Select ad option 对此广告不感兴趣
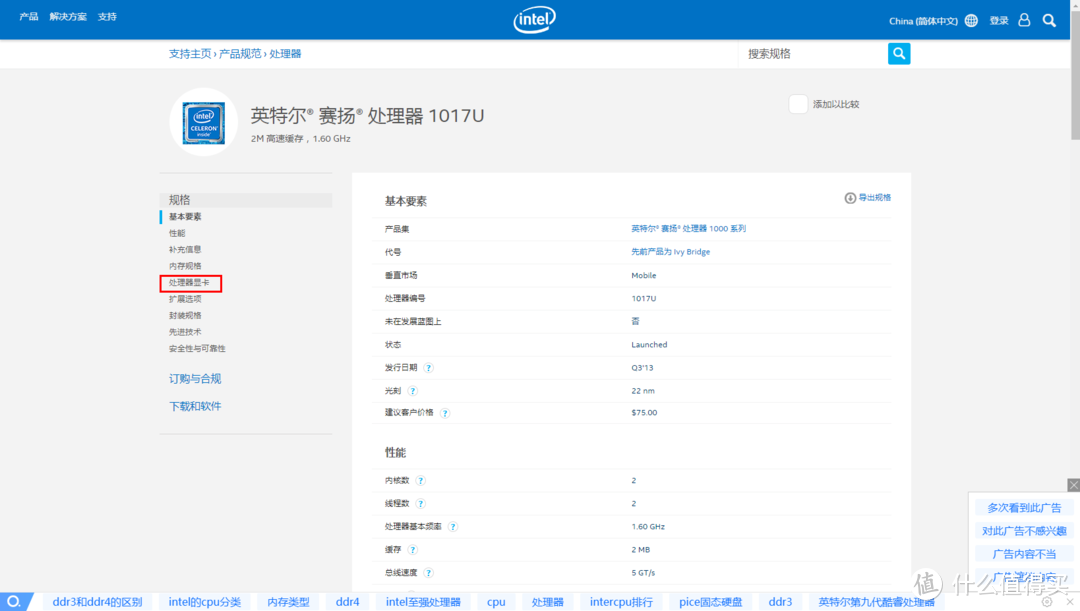 (x=1024, y=531)
